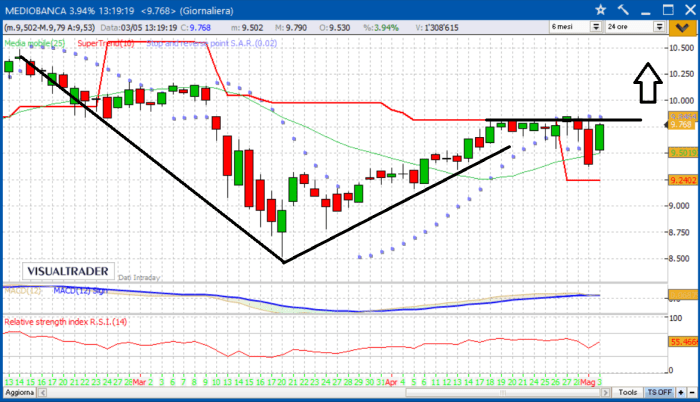This screenshot has height=402, width=700.
Task: Click the scroll left arrow beside Aggiorna
Action: [x=42, y=393]
